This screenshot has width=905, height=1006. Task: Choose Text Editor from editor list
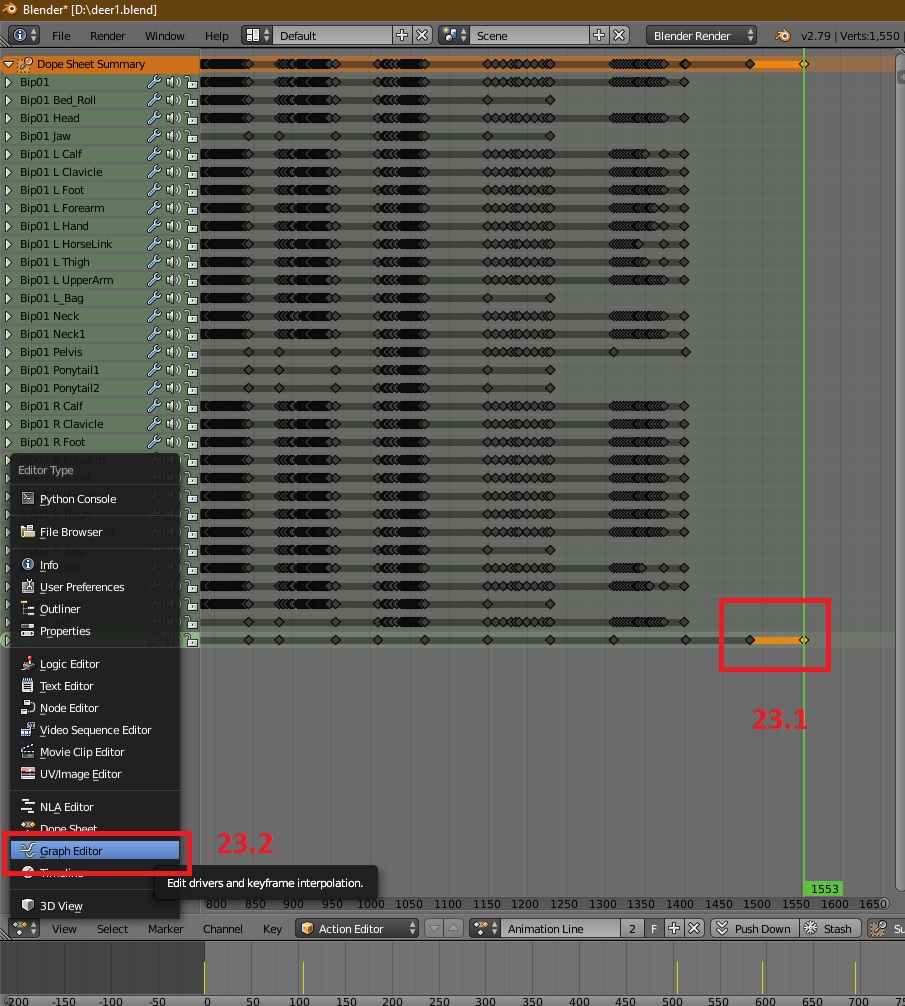(95, 686)
